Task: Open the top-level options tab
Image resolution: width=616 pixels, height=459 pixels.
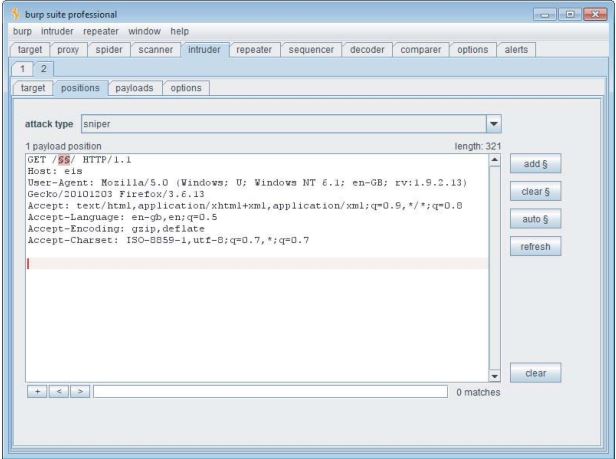Action: pyautogui.click(x=473, y=50)
